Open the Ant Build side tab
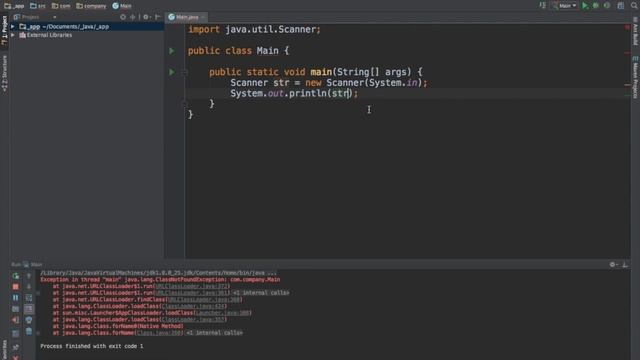The height and width of the screenshot is (360, 640). pos(636,32)
